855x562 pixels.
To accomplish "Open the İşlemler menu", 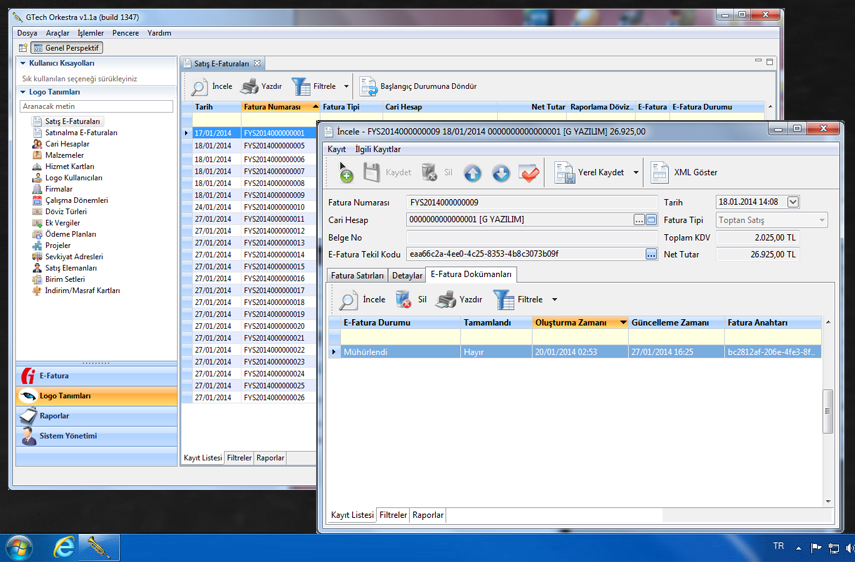I will pos(91,33).
